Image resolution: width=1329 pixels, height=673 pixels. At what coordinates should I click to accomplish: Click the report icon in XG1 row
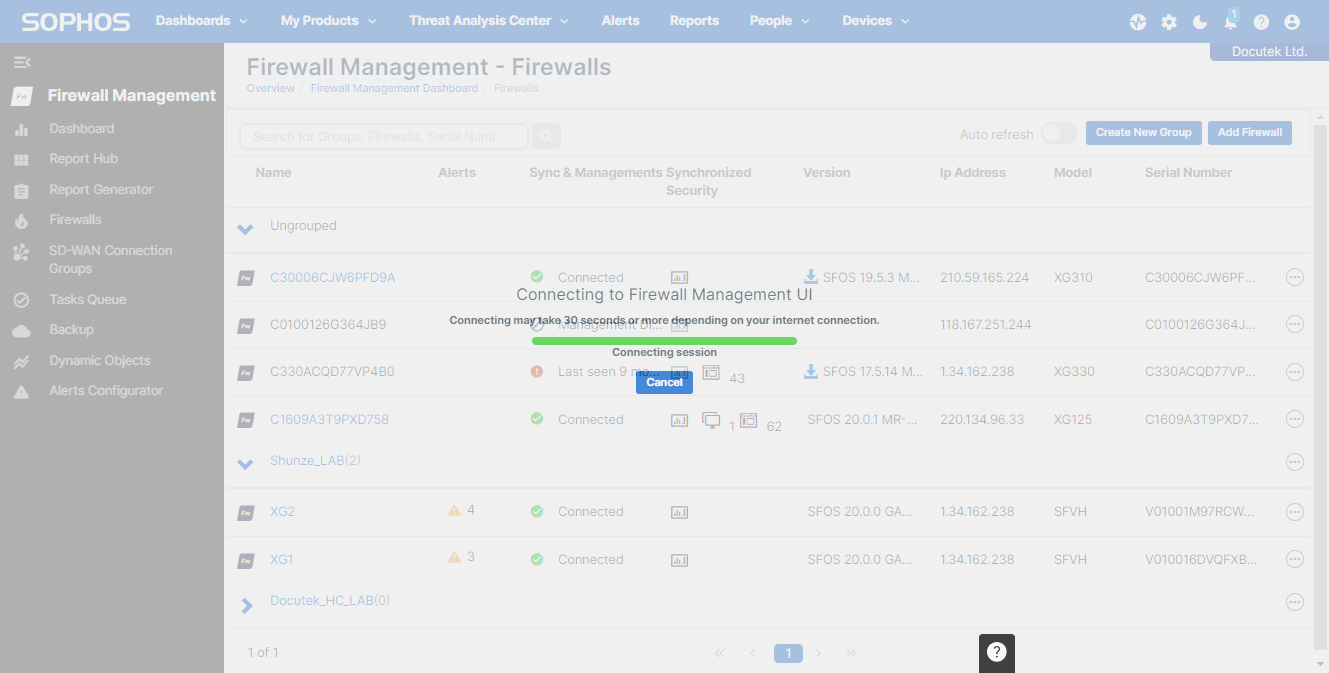point(679,560)
